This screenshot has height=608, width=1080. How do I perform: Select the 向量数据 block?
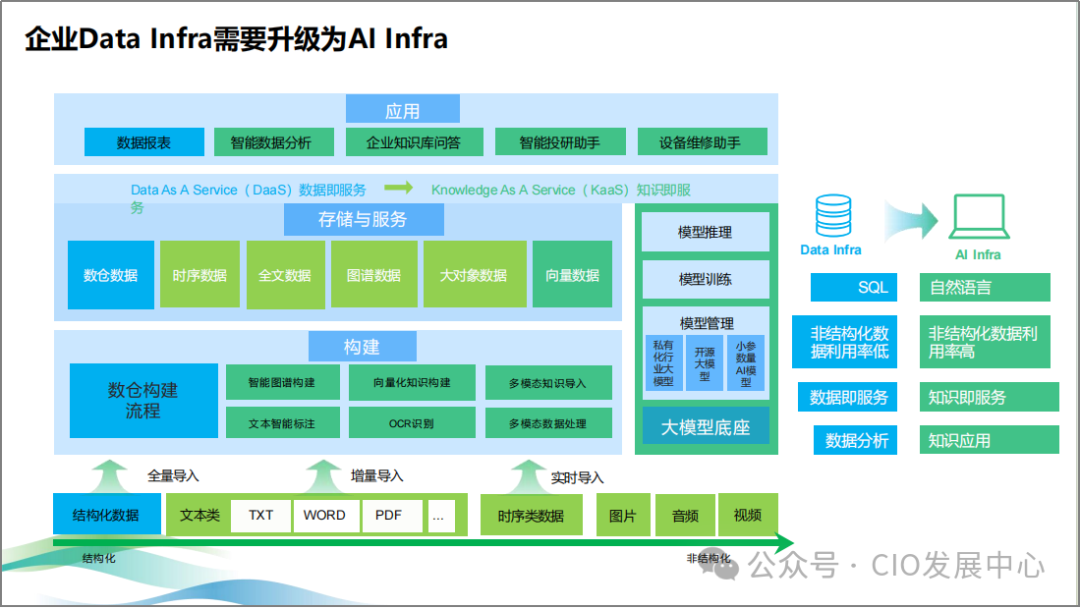click(x=572, y=275)
